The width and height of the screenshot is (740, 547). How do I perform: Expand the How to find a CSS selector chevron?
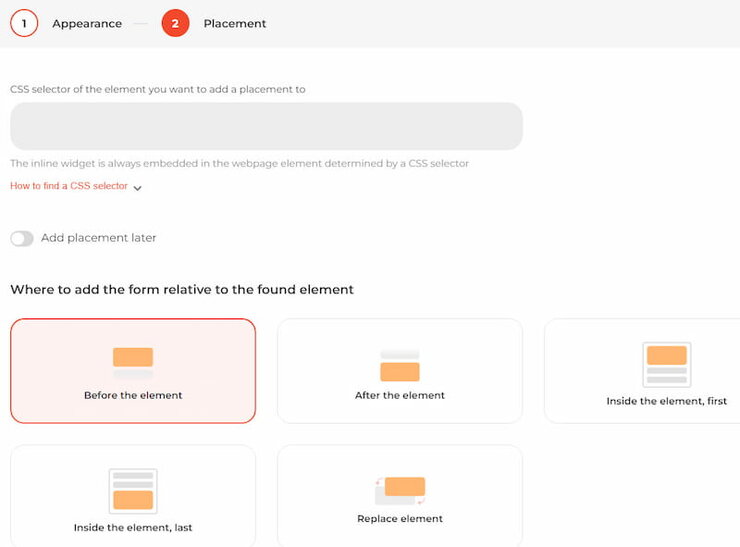(x=137, y=188)
